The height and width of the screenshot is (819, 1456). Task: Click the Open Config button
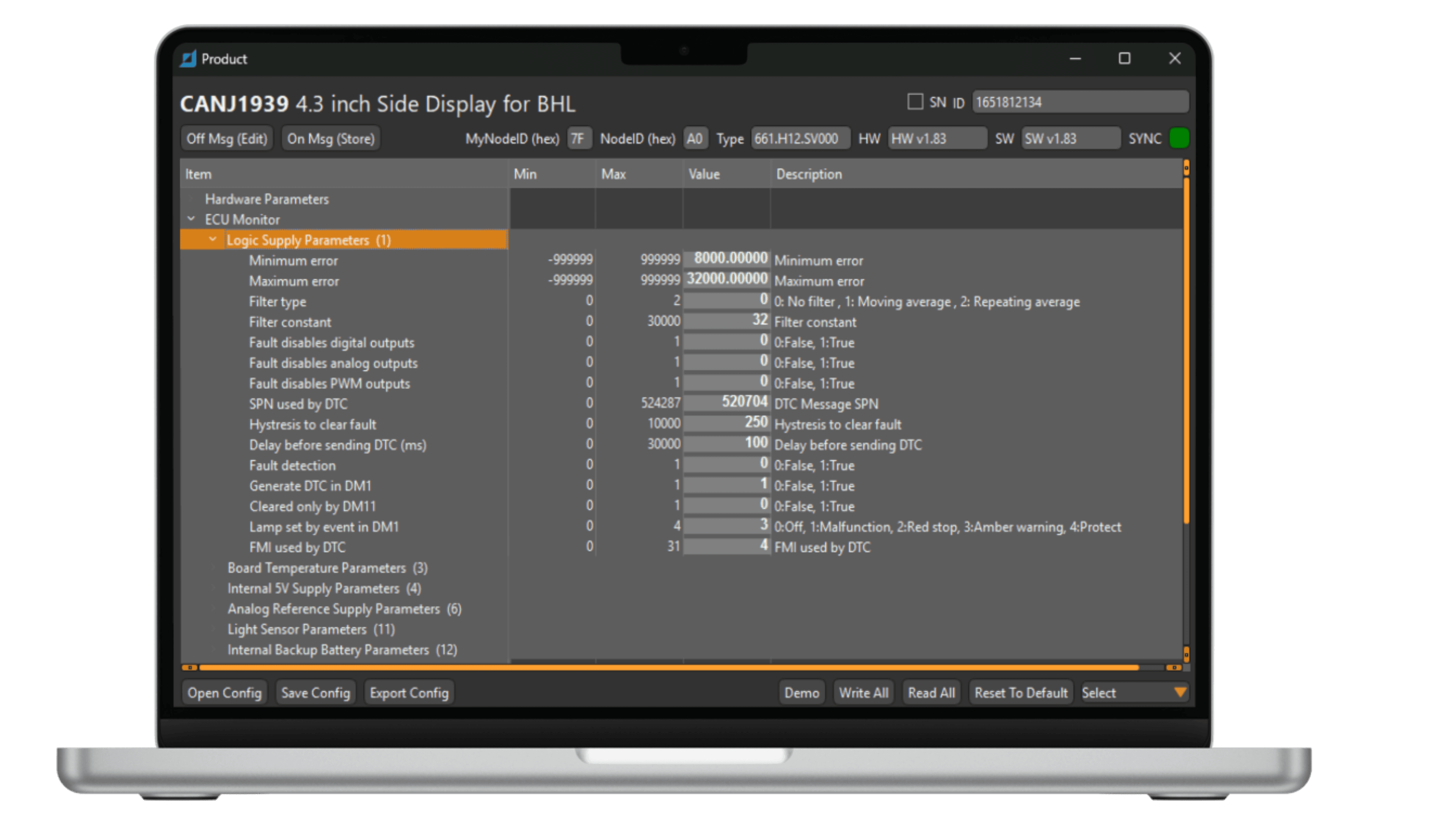point(224,692)
